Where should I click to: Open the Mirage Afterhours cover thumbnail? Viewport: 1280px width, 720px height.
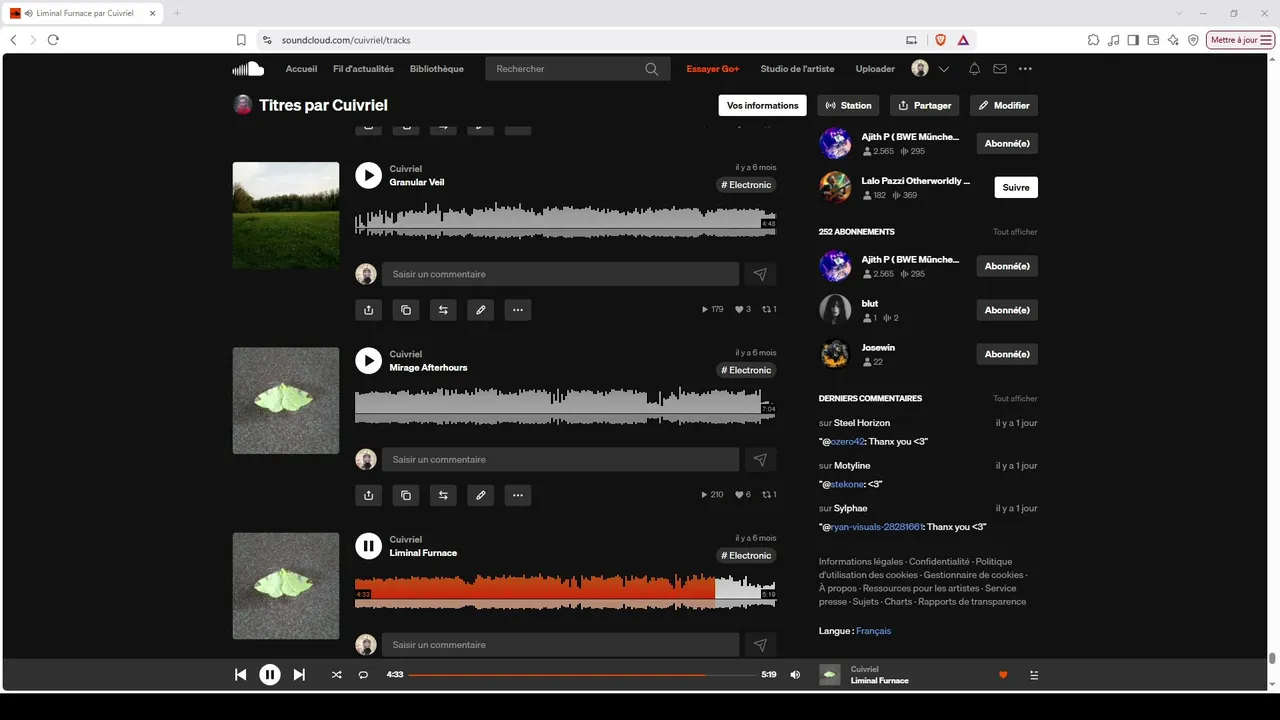(x=286, y=401)
